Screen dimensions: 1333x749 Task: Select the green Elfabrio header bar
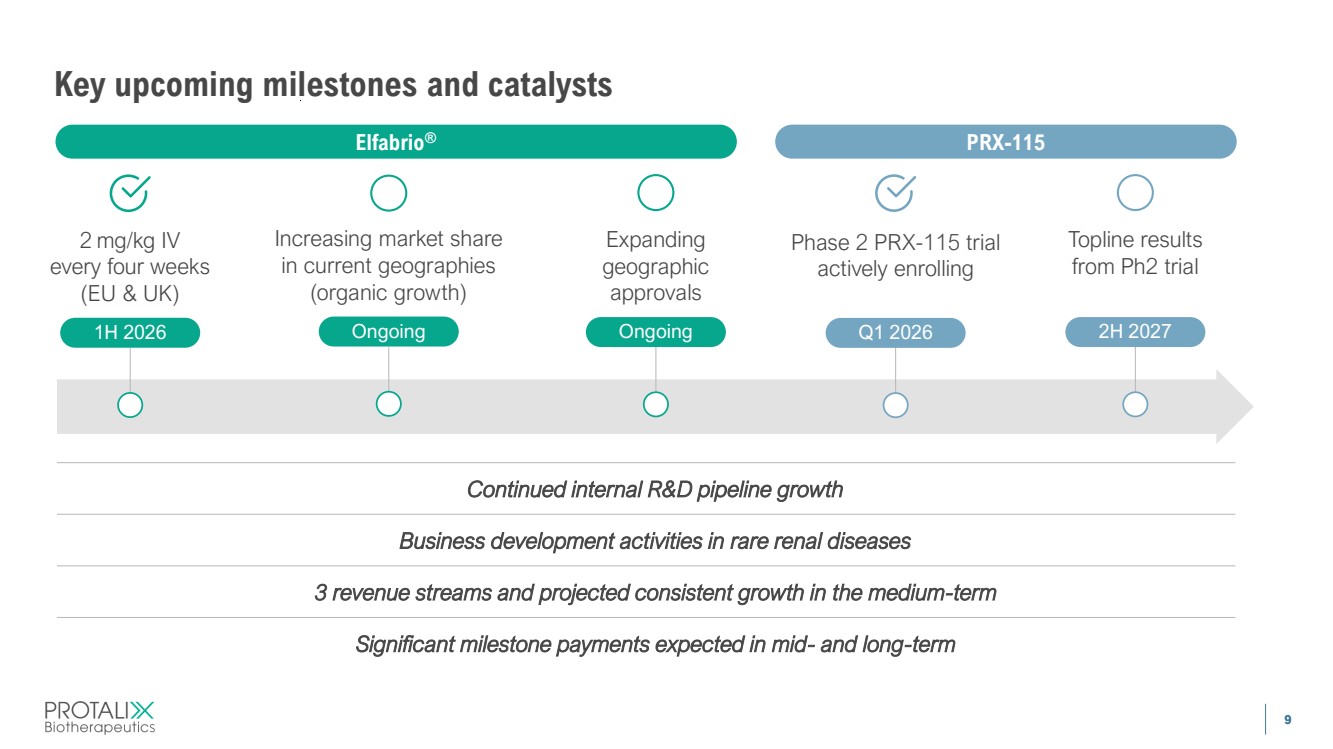(396, 142)
